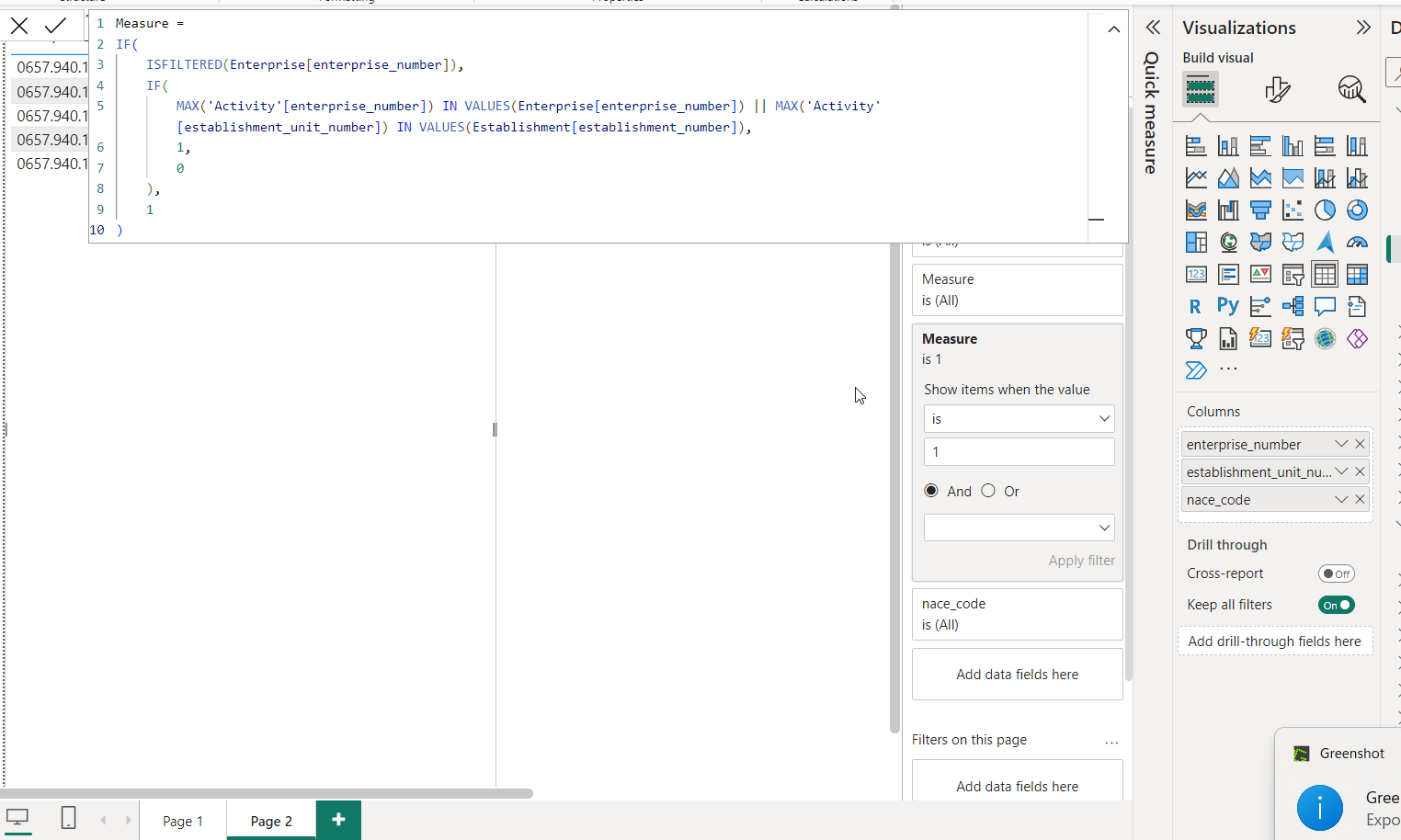1401x840 pixels.
Task: Open the nace_code is (All) filter card
Action: point(1017,614)
